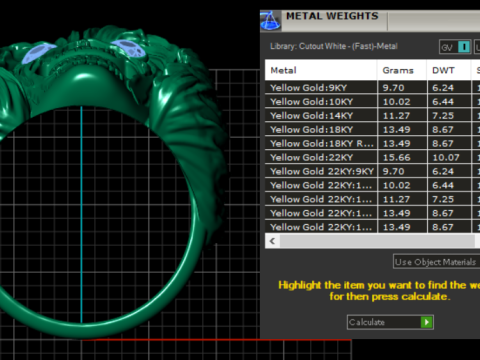Click the 10.02 grams value for 10KY
This screenshot has width=480, height=360.
coord(396,102)
